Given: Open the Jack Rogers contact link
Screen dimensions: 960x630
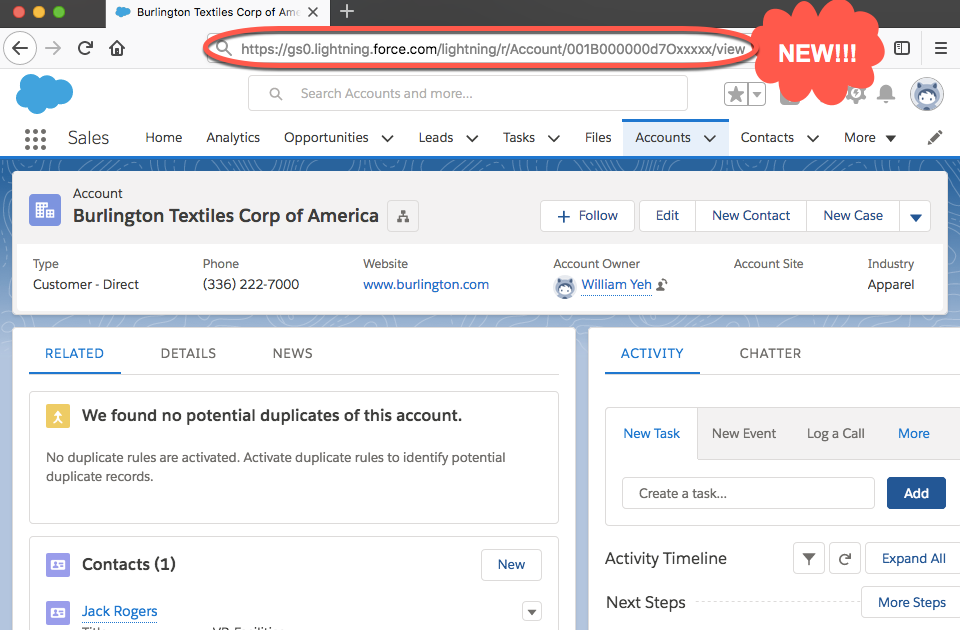Looking at the screenshot, I should point(119,611).
